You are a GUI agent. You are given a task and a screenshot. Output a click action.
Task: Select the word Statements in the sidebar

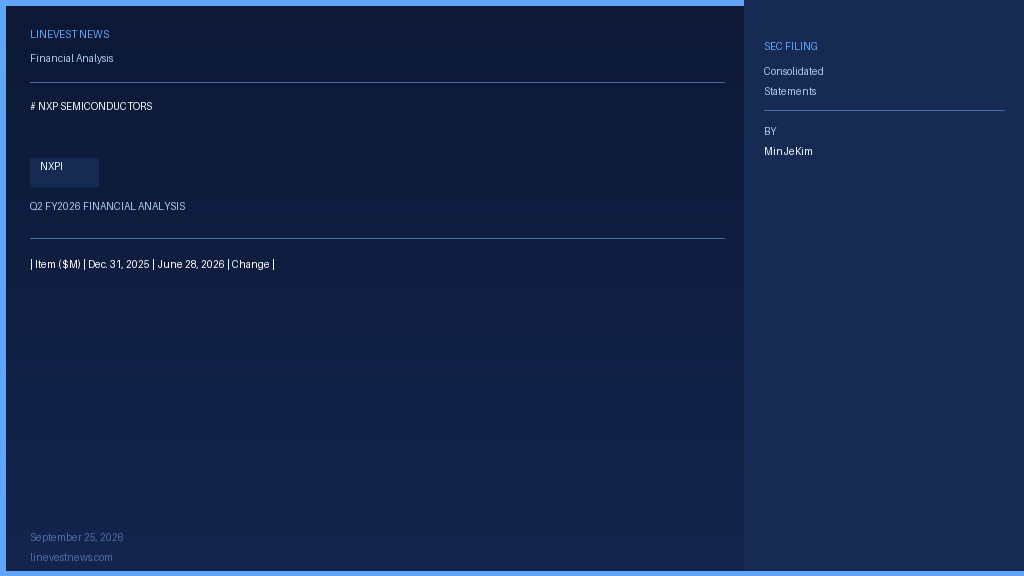click(x=790, y=91)
